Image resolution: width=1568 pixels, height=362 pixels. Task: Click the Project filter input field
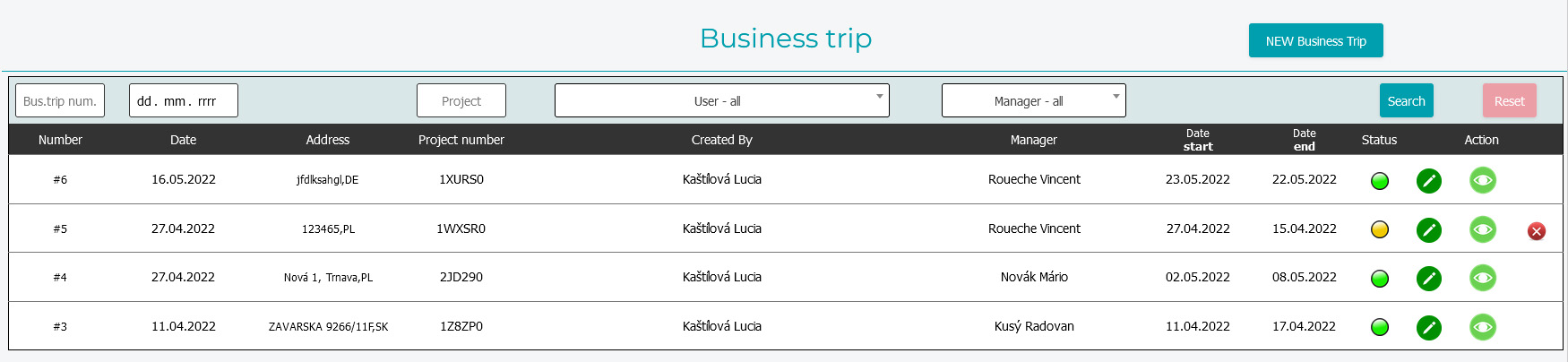coord(461,100)
